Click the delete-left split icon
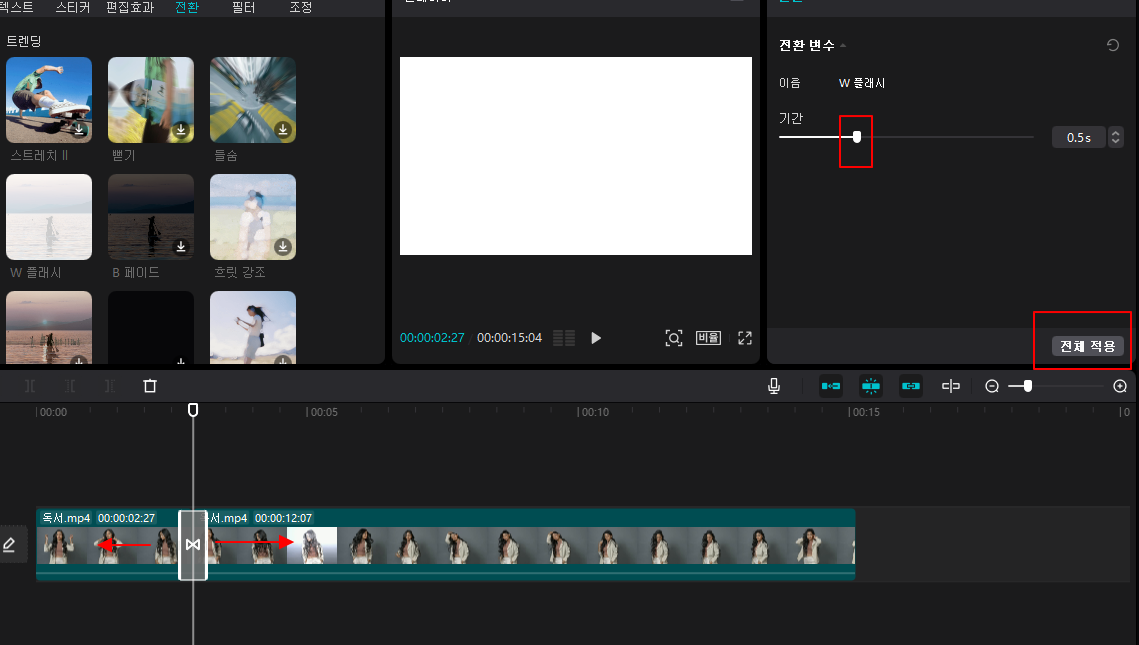This screenshot has width=1139, height=645. [x=70, y=386]
